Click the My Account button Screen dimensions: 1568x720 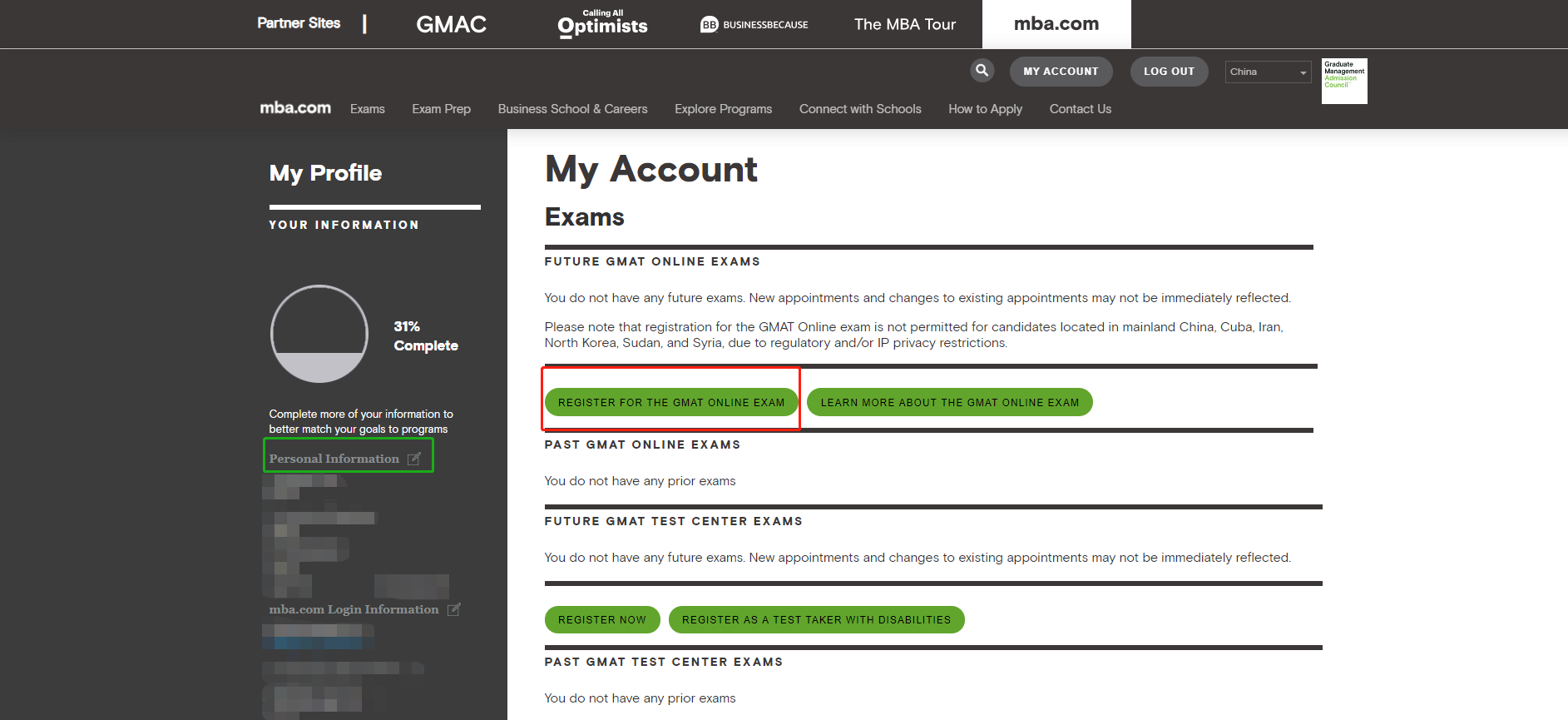click(x=1061, y=72)
